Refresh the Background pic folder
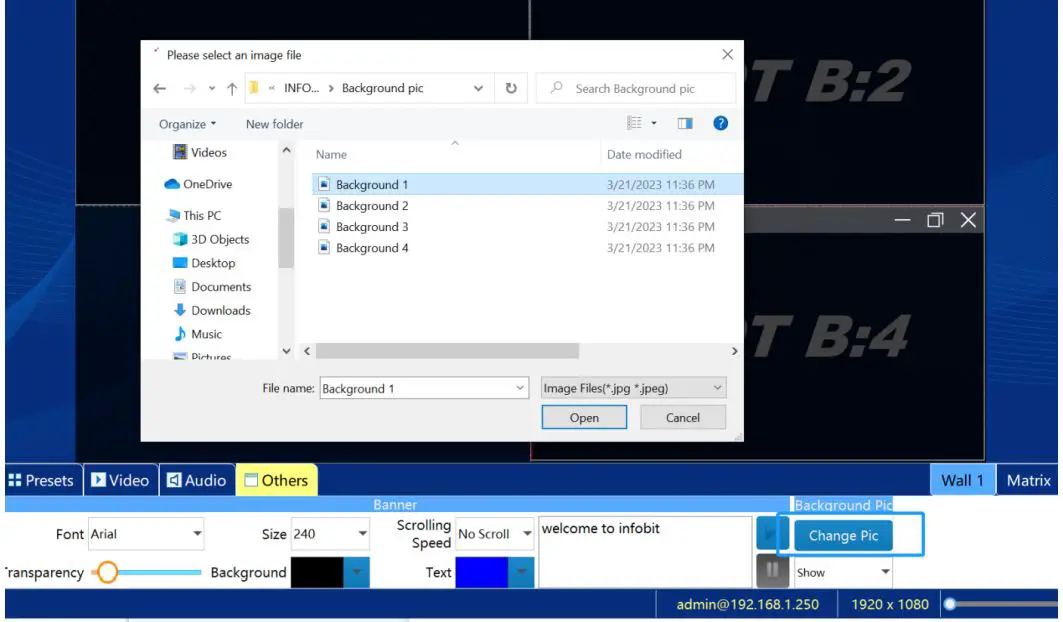The height and width of the screenshot is (622, 1063). point(511,88)
